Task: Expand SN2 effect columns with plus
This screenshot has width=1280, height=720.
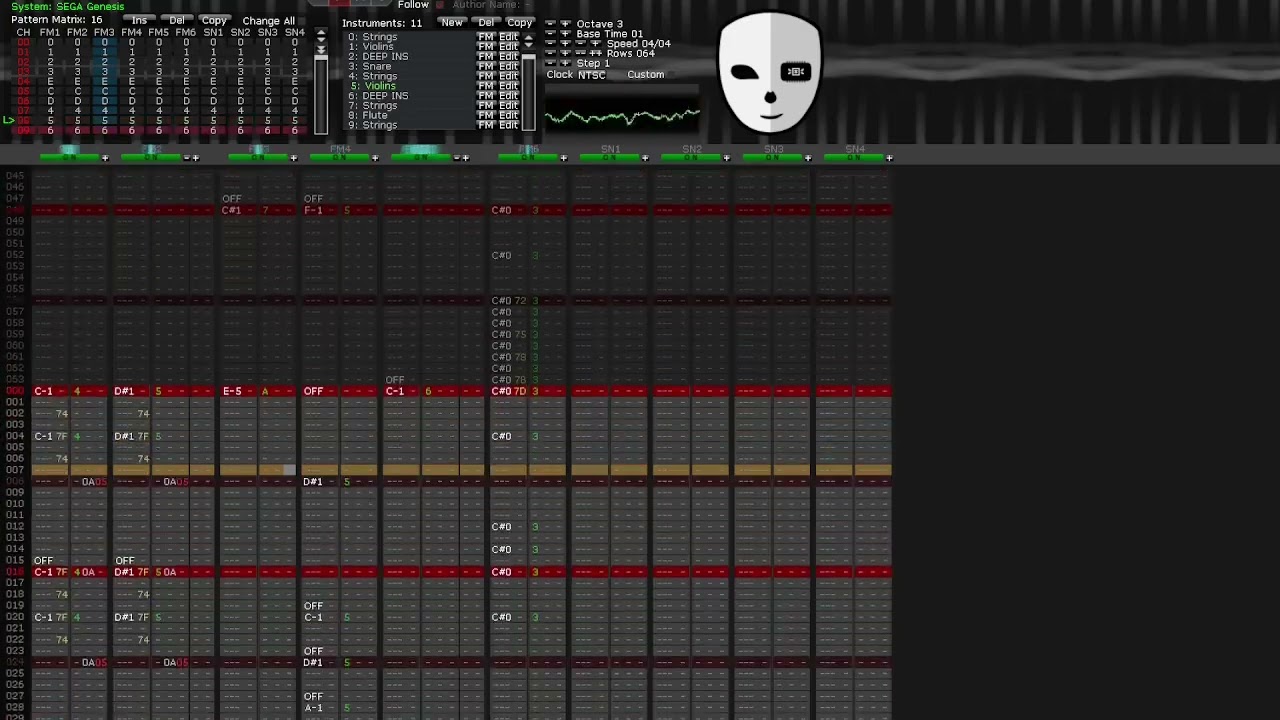Action: (726, 158)
